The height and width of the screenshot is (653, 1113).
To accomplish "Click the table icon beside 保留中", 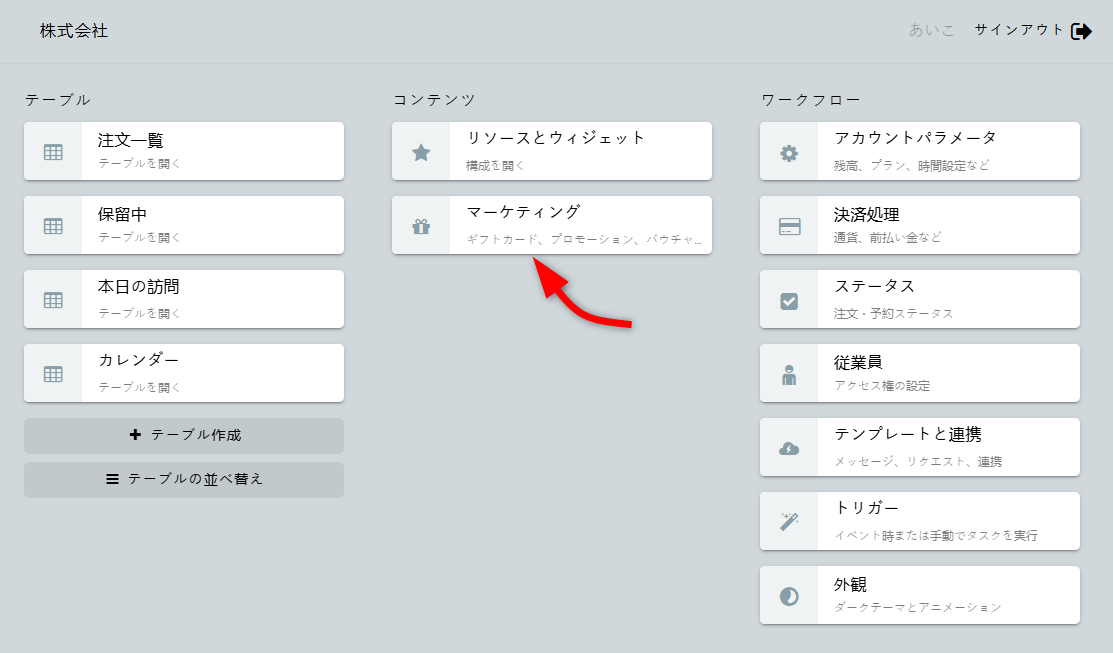I will pyautogui.click(x=53, y=226).
